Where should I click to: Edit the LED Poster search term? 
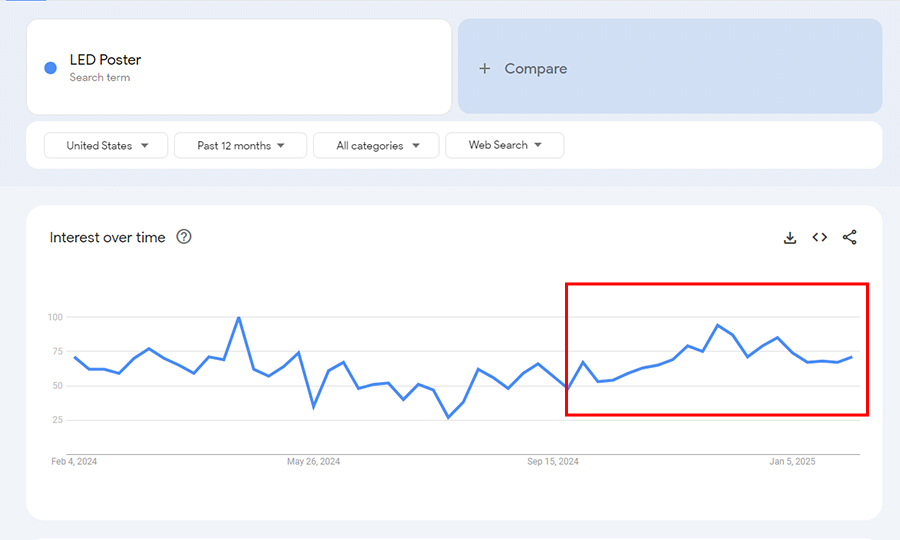tap(105, 60)
